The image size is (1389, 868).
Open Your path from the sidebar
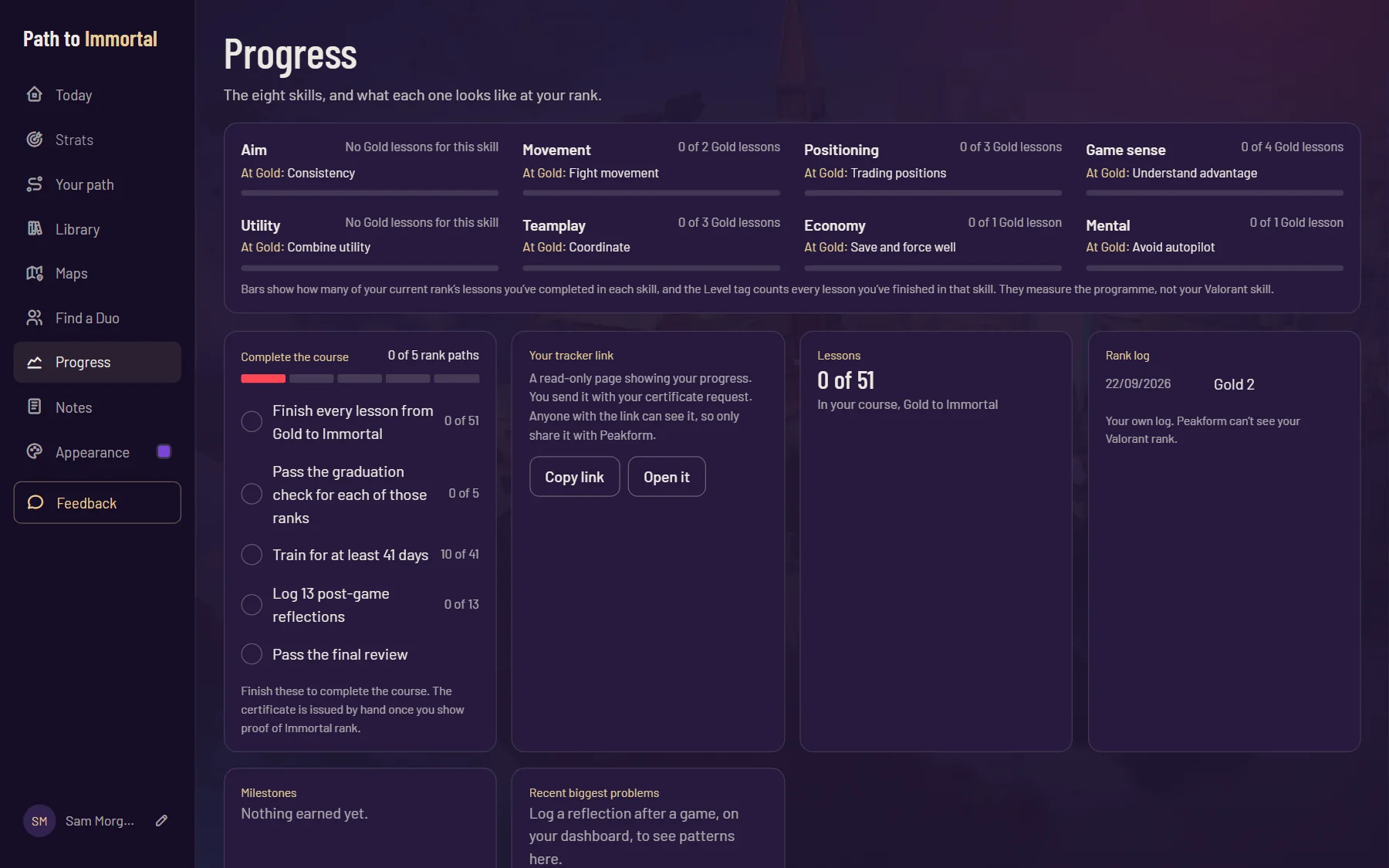(97, 184)
